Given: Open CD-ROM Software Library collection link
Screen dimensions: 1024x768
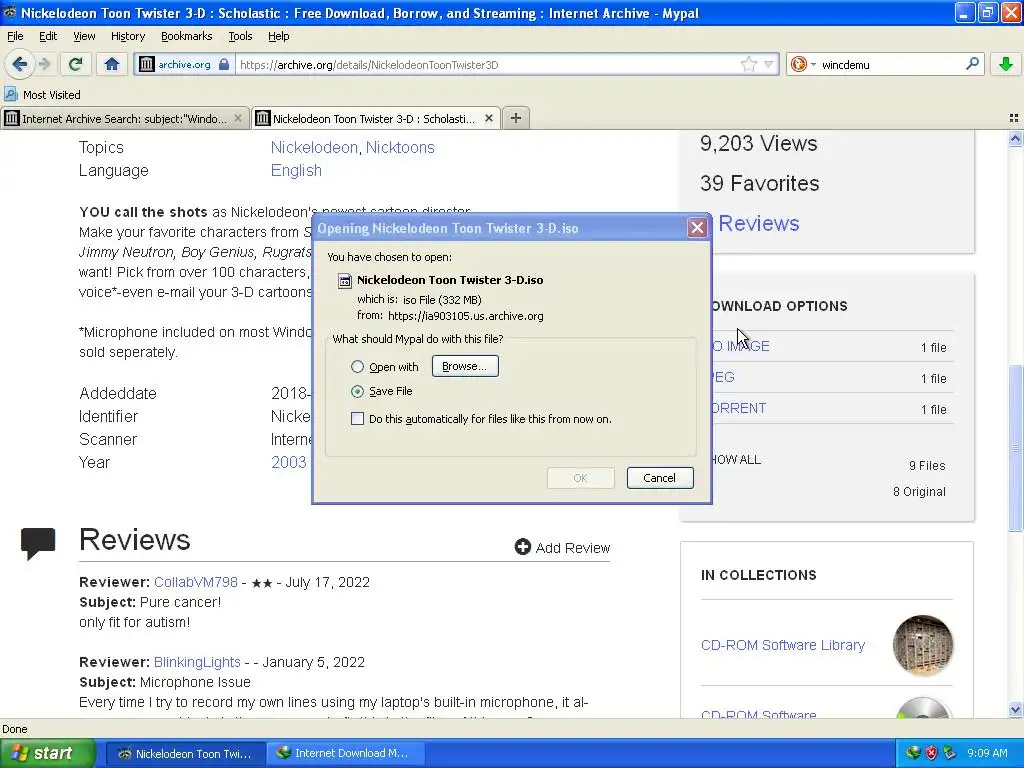Looking at the screenshot, I should click(782, 645).
